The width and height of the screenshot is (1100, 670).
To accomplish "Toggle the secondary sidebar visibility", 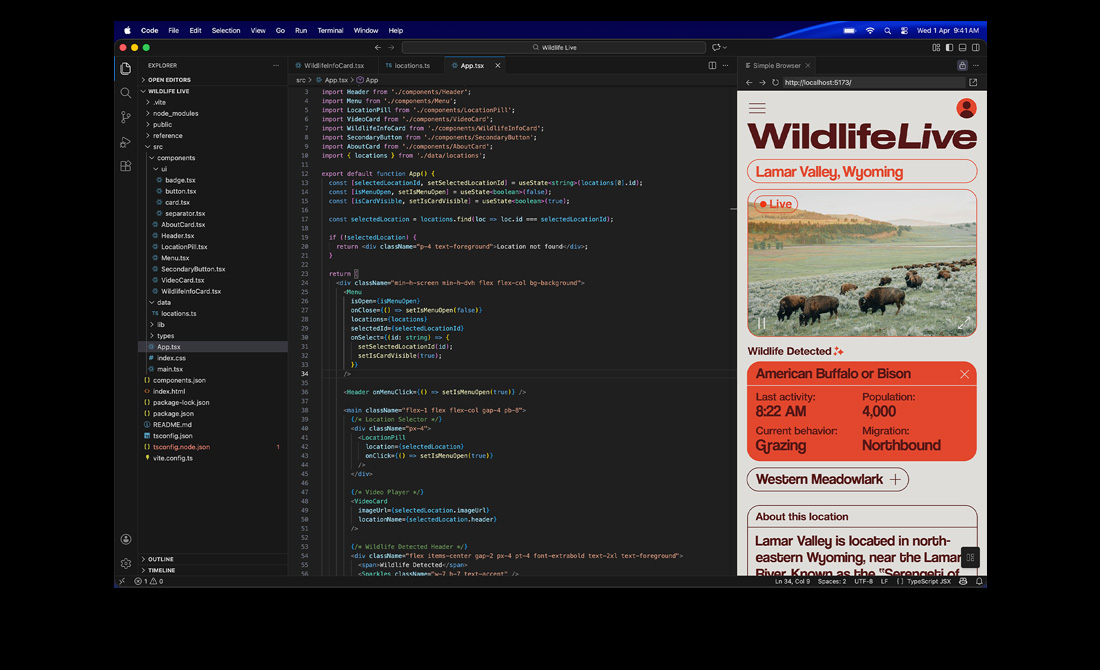I will (x=974, y=47).
